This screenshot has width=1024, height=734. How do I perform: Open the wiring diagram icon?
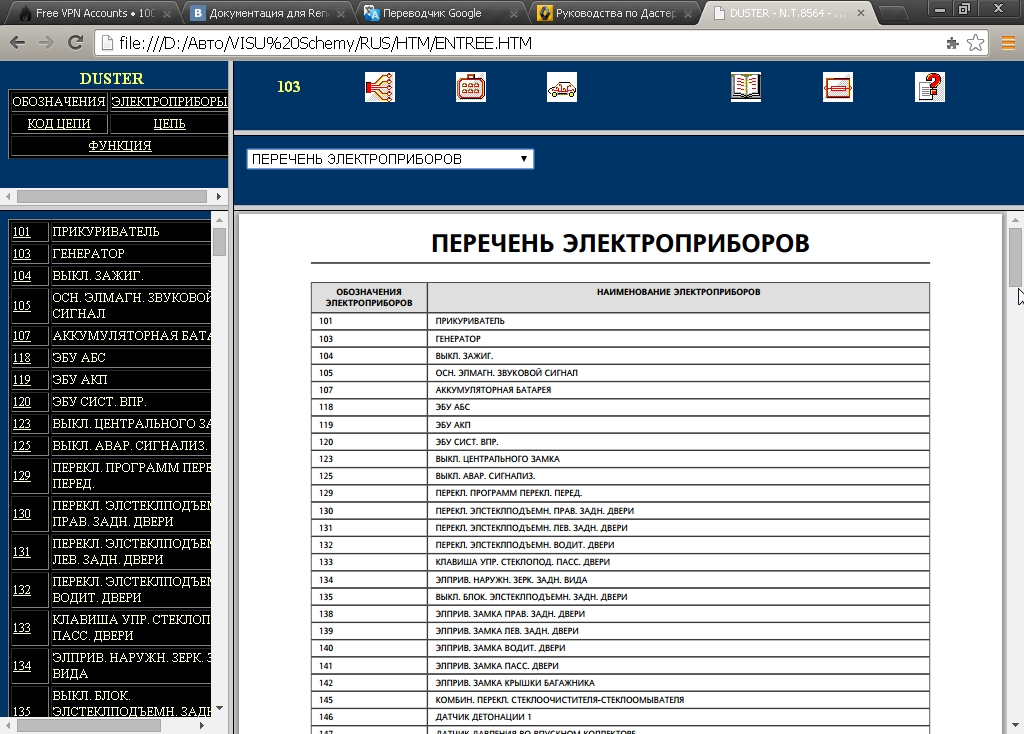[x=379, y=87]
